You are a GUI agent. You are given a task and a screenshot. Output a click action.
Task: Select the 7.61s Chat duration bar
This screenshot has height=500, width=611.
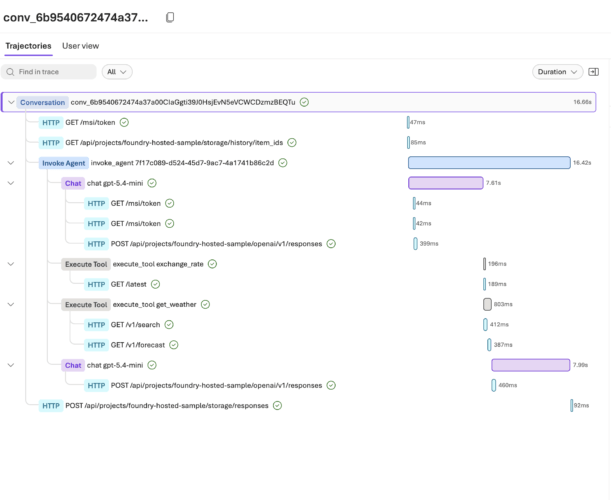(446, 183)
